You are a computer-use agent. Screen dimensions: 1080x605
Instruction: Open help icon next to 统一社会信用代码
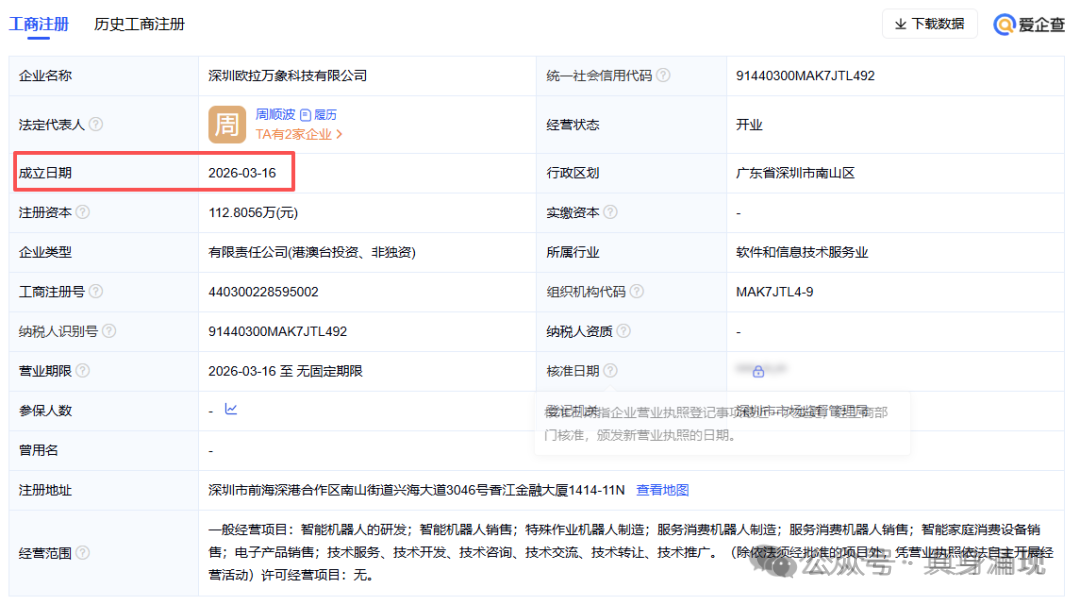coord(663,75)
